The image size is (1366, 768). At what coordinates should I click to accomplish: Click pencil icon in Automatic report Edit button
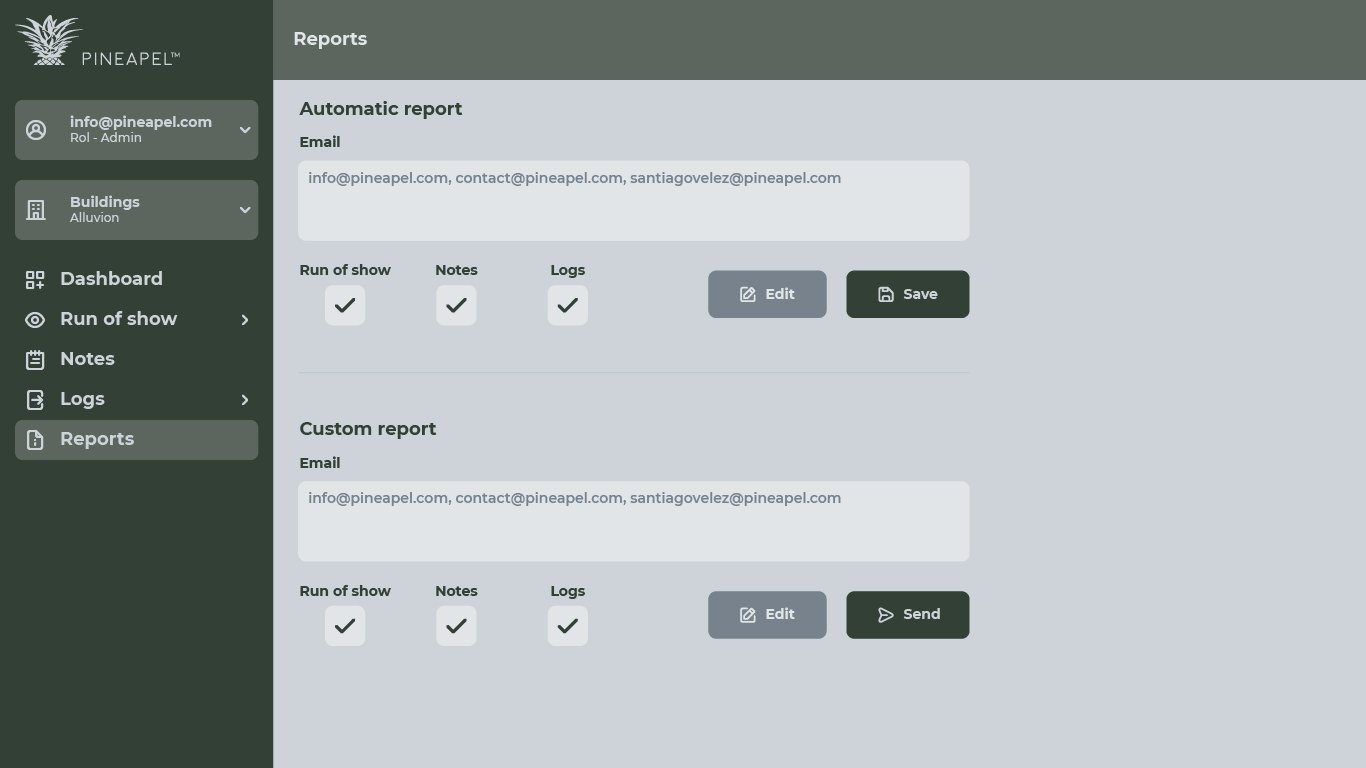tap(748, 294)
